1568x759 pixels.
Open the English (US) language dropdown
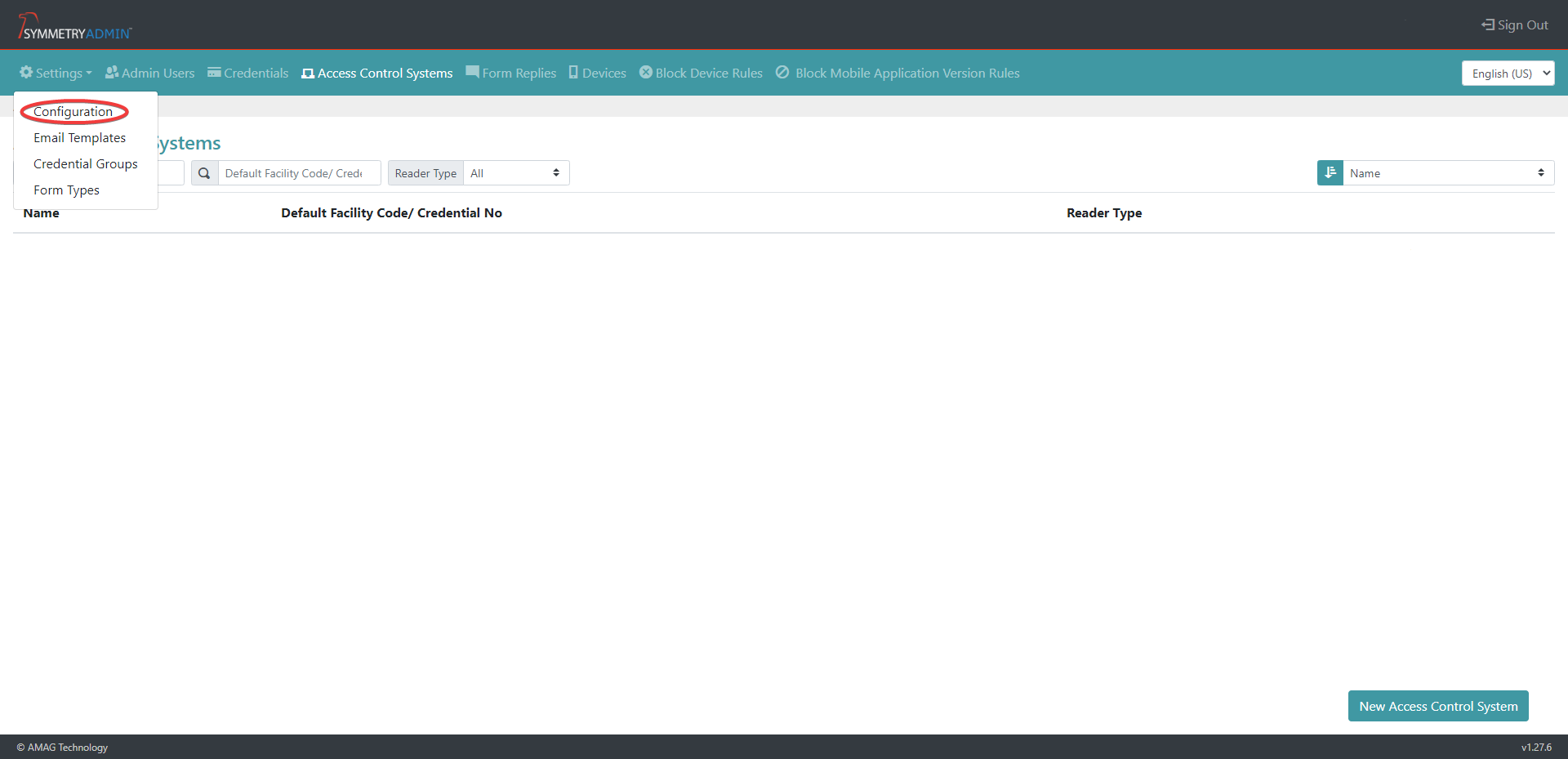pos(1508,73)
